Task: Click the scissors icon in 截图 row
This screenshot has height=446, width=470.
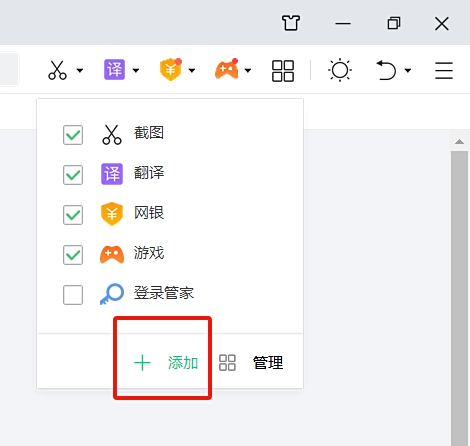Action: (112, 135)
